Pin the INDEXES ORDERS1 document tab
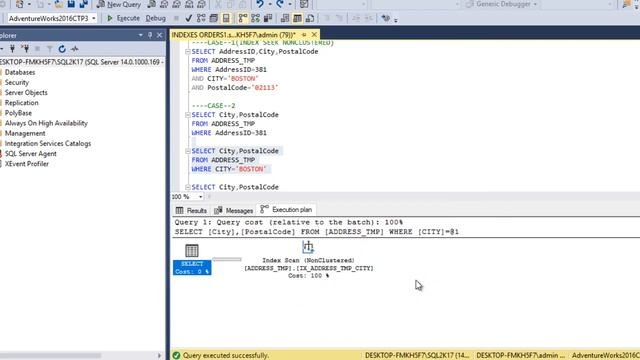640x360 pixels. (304, 35)
